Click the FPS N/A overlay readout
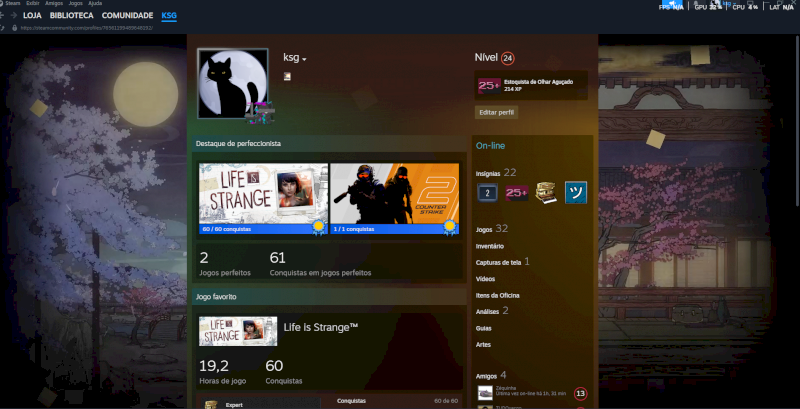 [671, 7]
